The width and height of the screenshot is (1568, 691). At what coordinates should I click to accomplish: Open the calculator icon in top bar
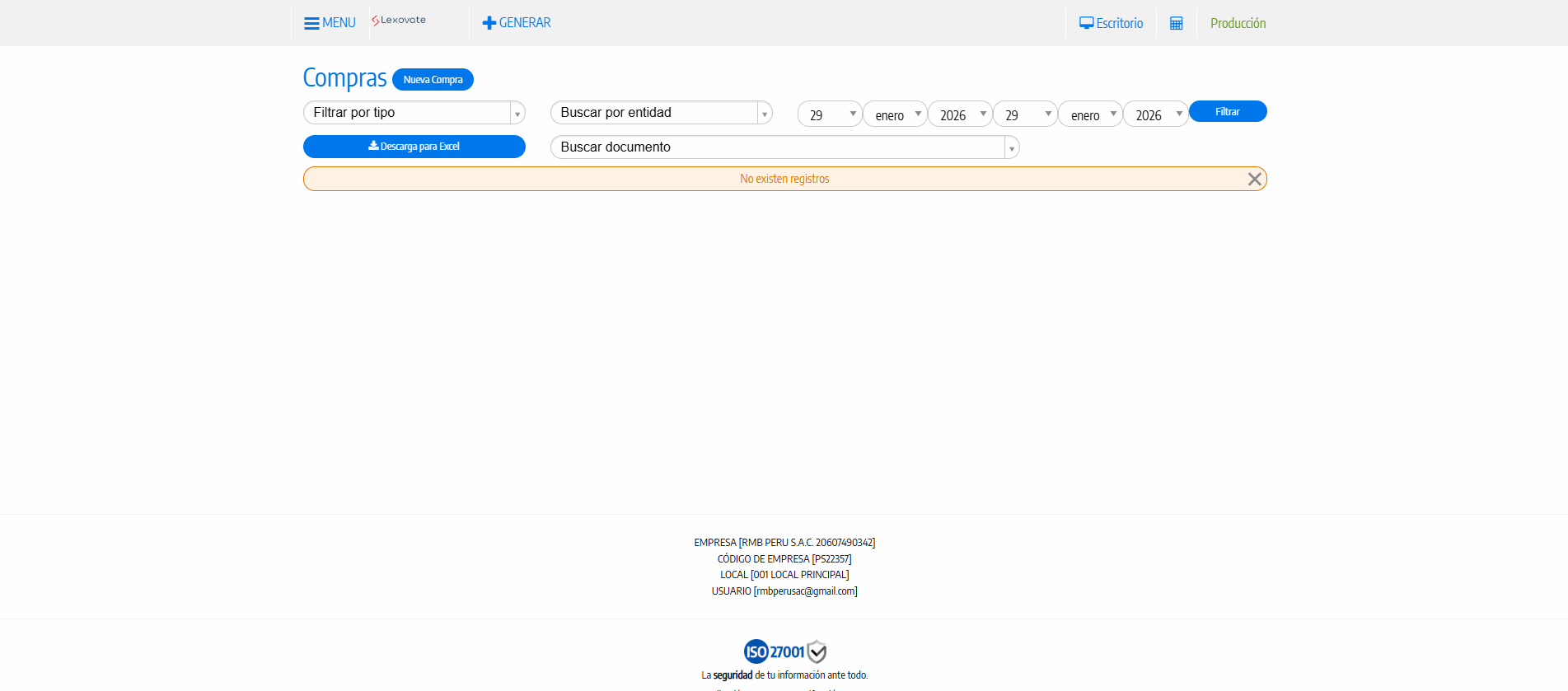[1176, 23]
